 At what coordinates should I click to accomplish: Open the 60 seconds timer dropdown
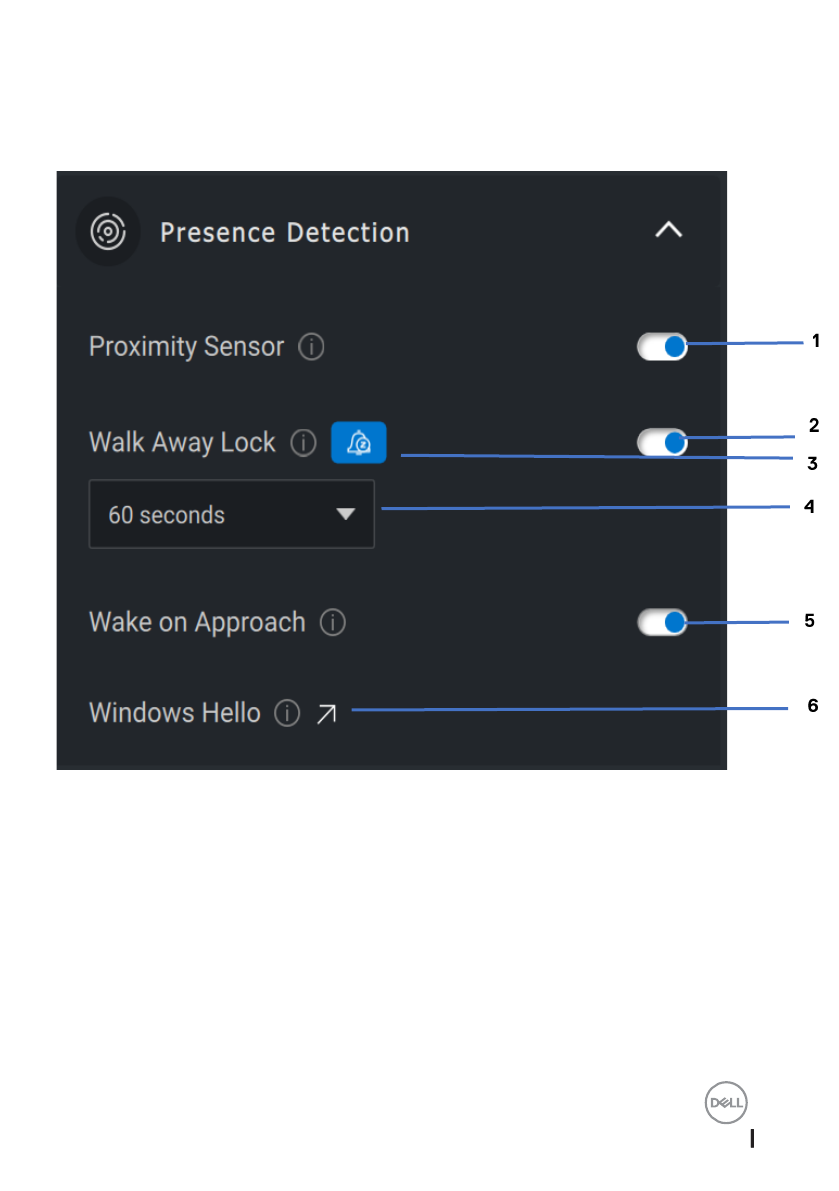[231, 515]
